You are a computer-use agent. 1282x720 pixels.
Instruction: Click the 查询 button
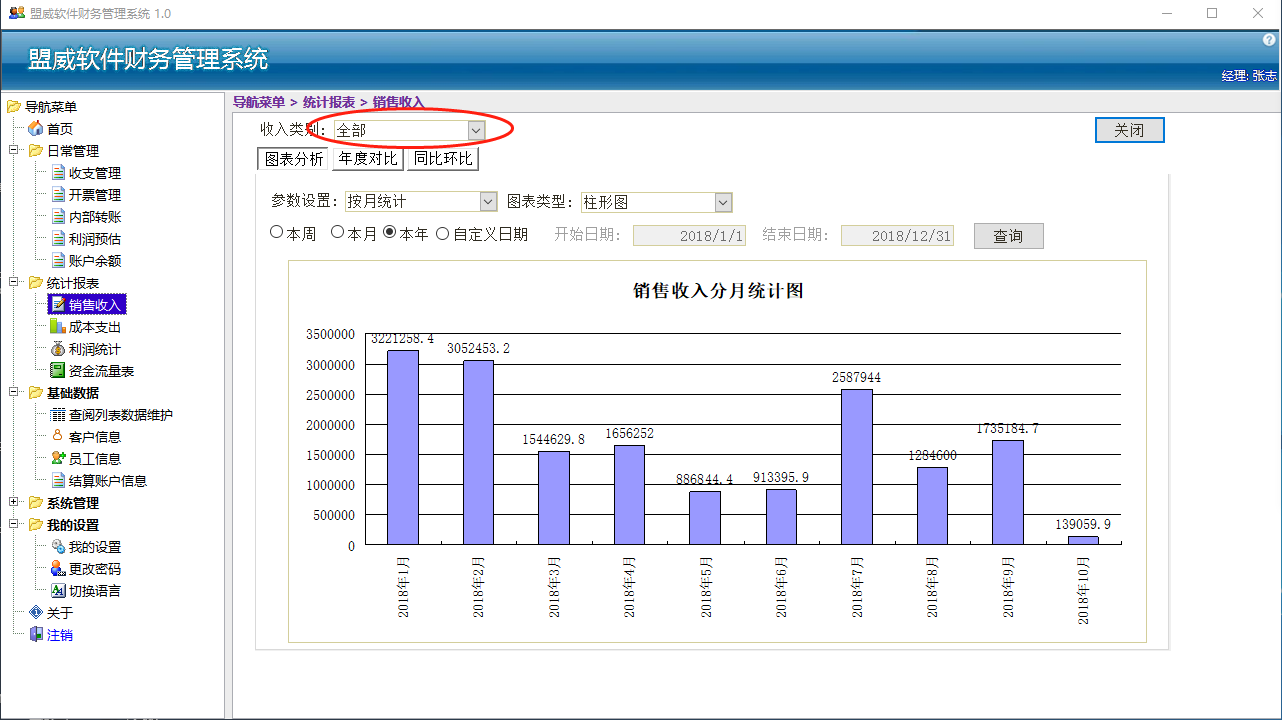(x=1008, y=236)
